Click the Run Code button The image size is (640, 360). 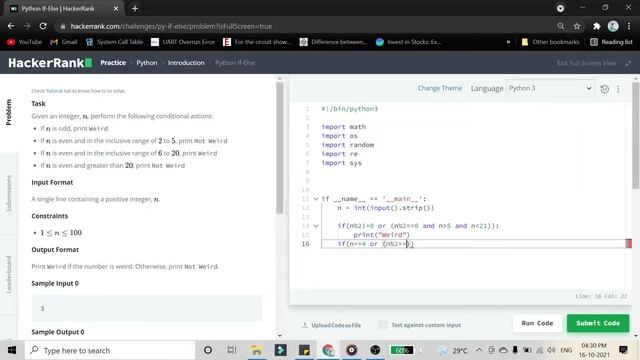click(537, 323)
